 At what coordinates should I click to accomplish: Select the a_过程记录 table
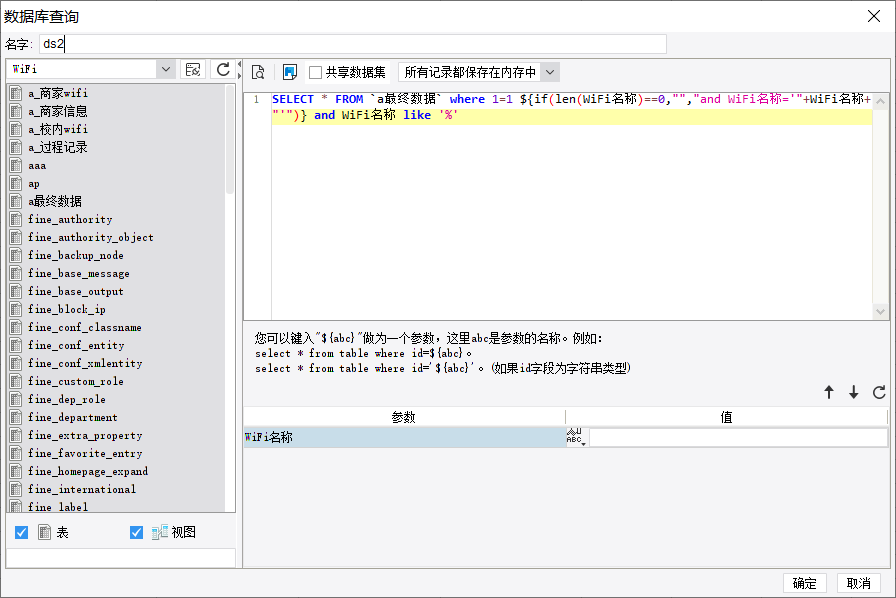58,147
